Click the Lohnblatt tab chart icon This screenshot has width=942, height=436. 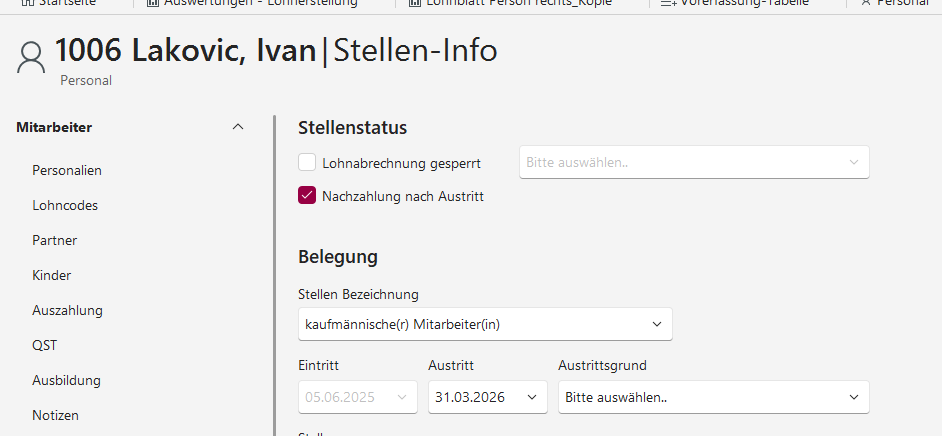click(415, 3)
